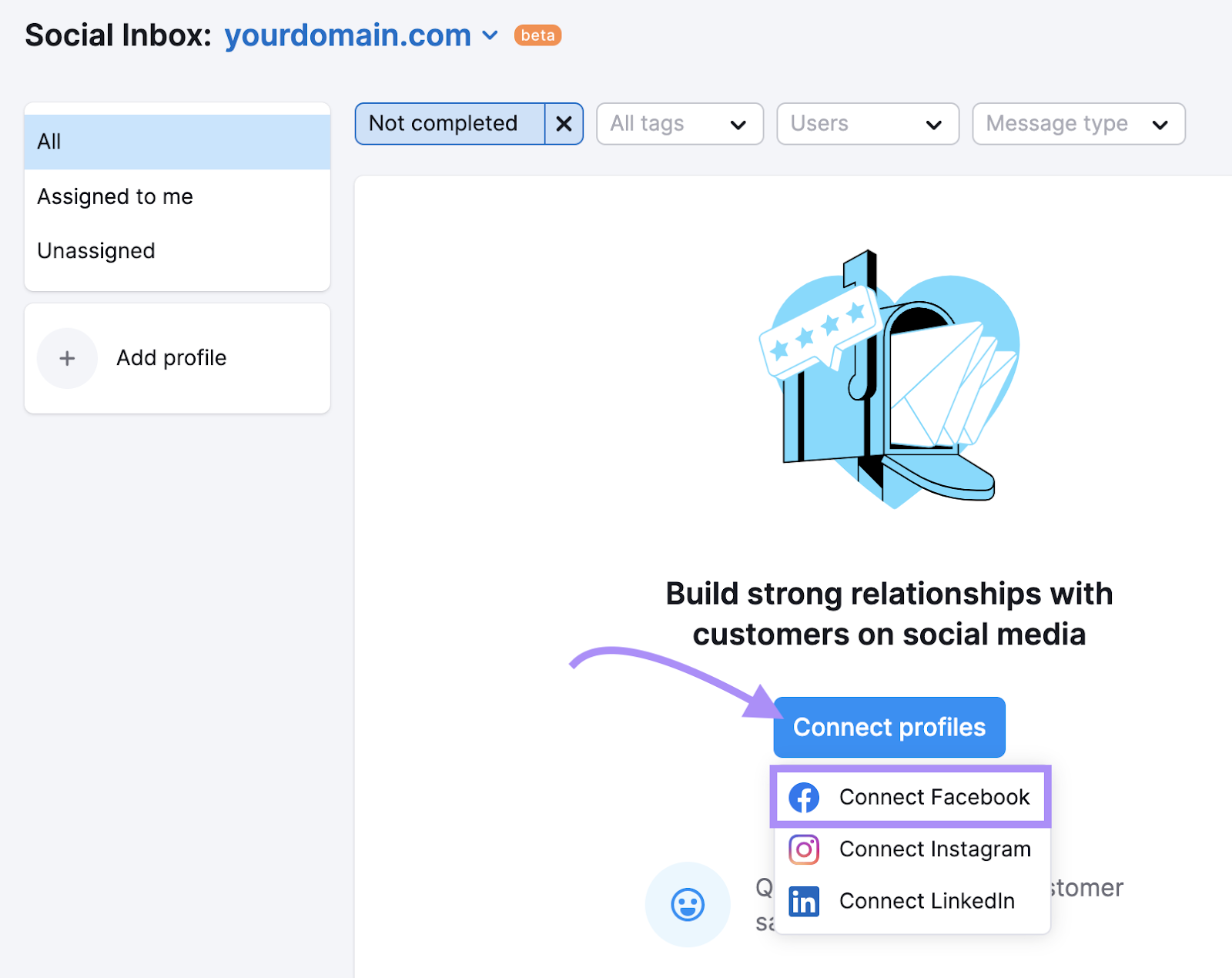The width and height of the screenshot is (1232, 978).
Task: Remove the Not completed filter with X
Action: point(564,124)
